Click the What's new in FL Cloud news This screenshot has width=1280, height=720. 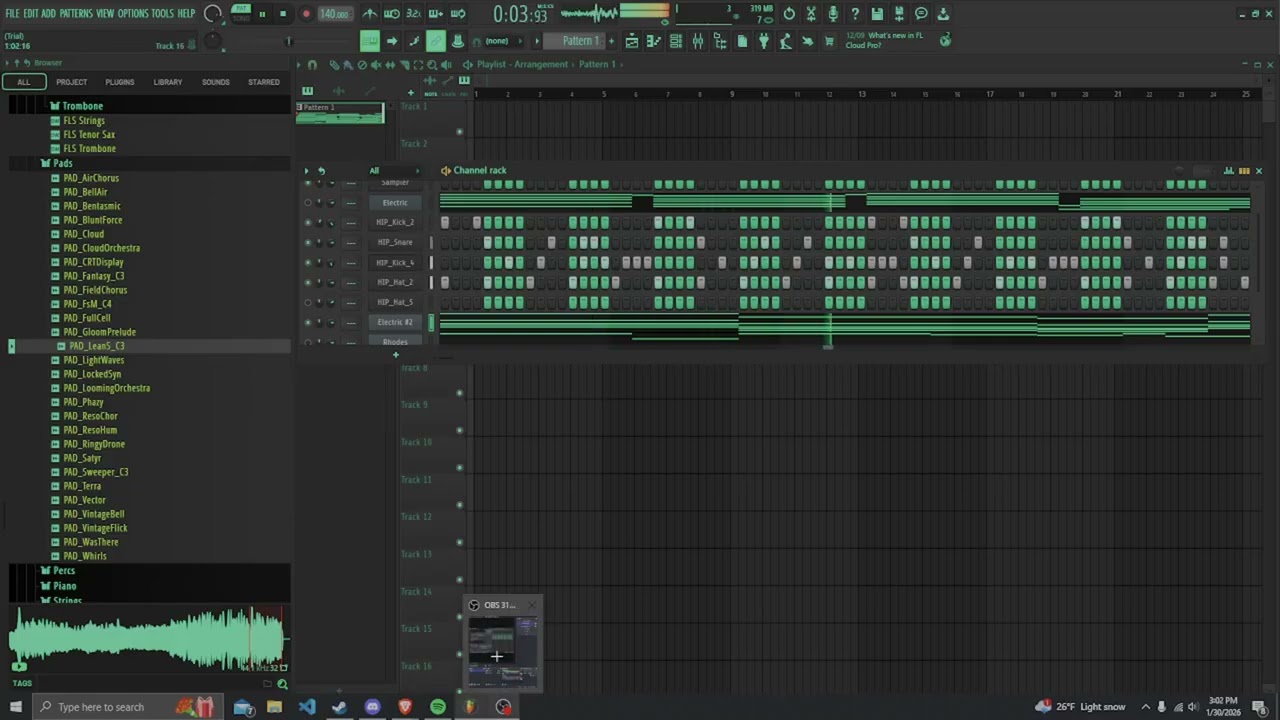[885, 41]
